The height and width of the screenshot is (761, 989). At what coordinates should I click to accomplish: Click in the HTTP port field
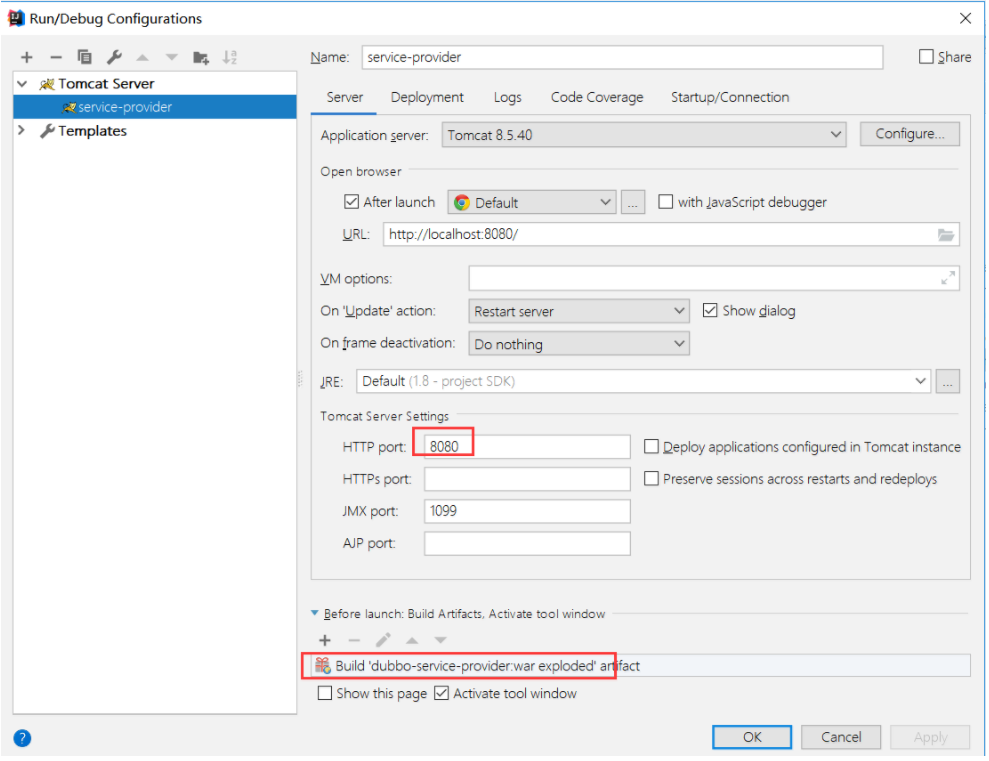527,447
